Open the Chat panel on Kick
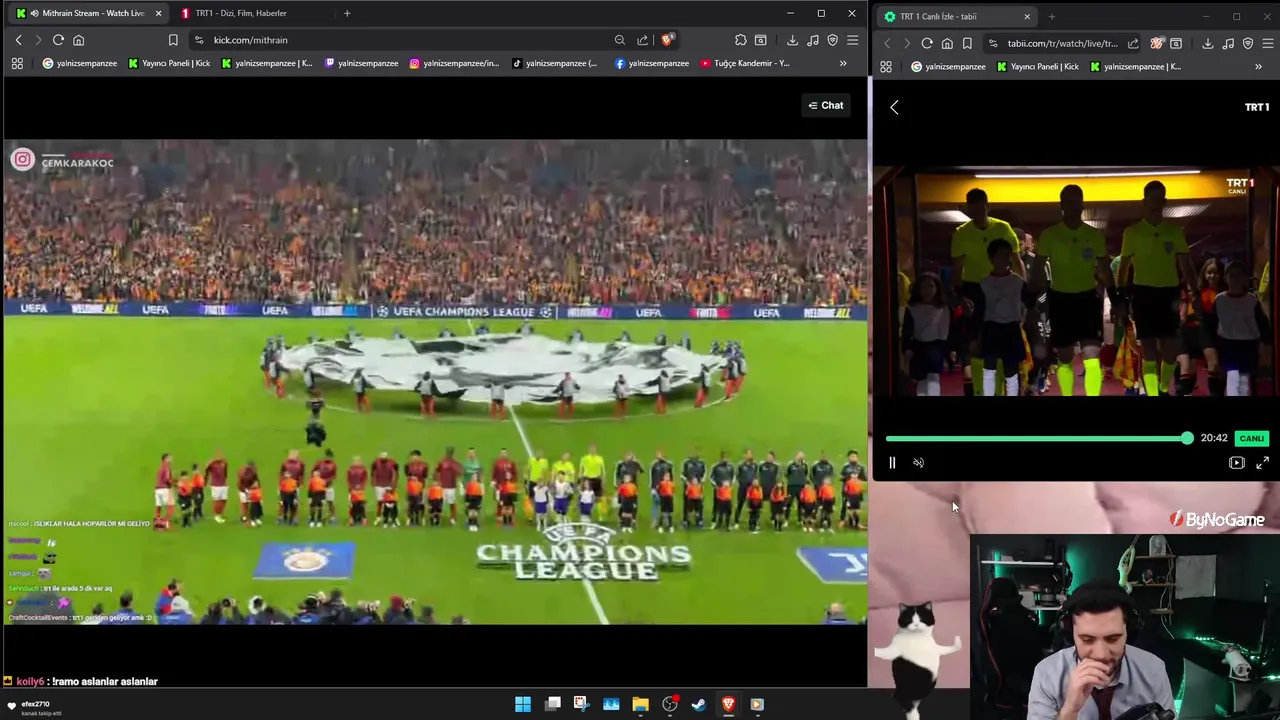The image size is (1280, 720). pyautogui.click(x=826, y=105)
